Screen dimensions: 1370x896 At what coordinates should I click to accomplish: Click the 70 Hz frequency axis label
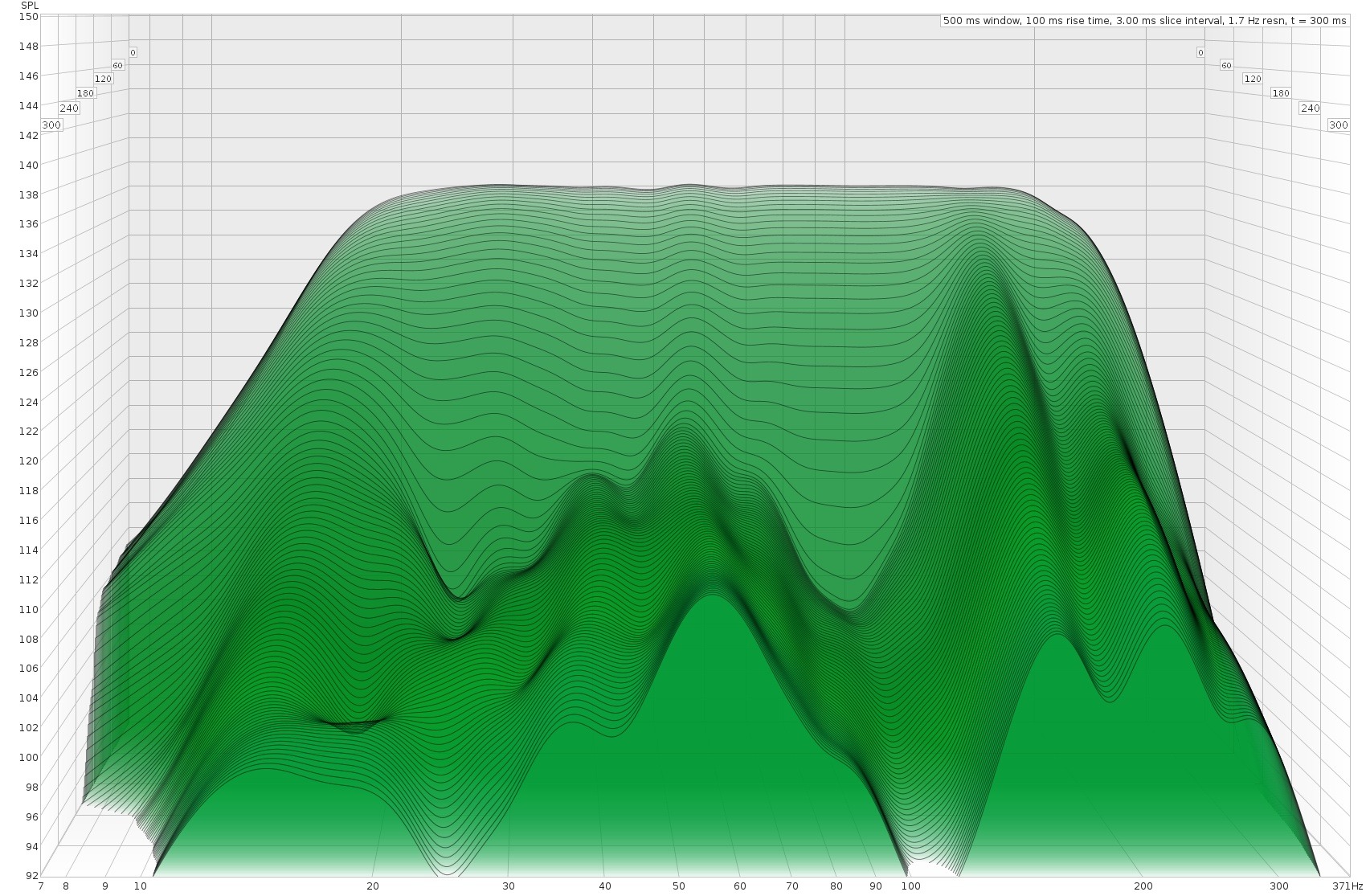click(x=792, y=886)
